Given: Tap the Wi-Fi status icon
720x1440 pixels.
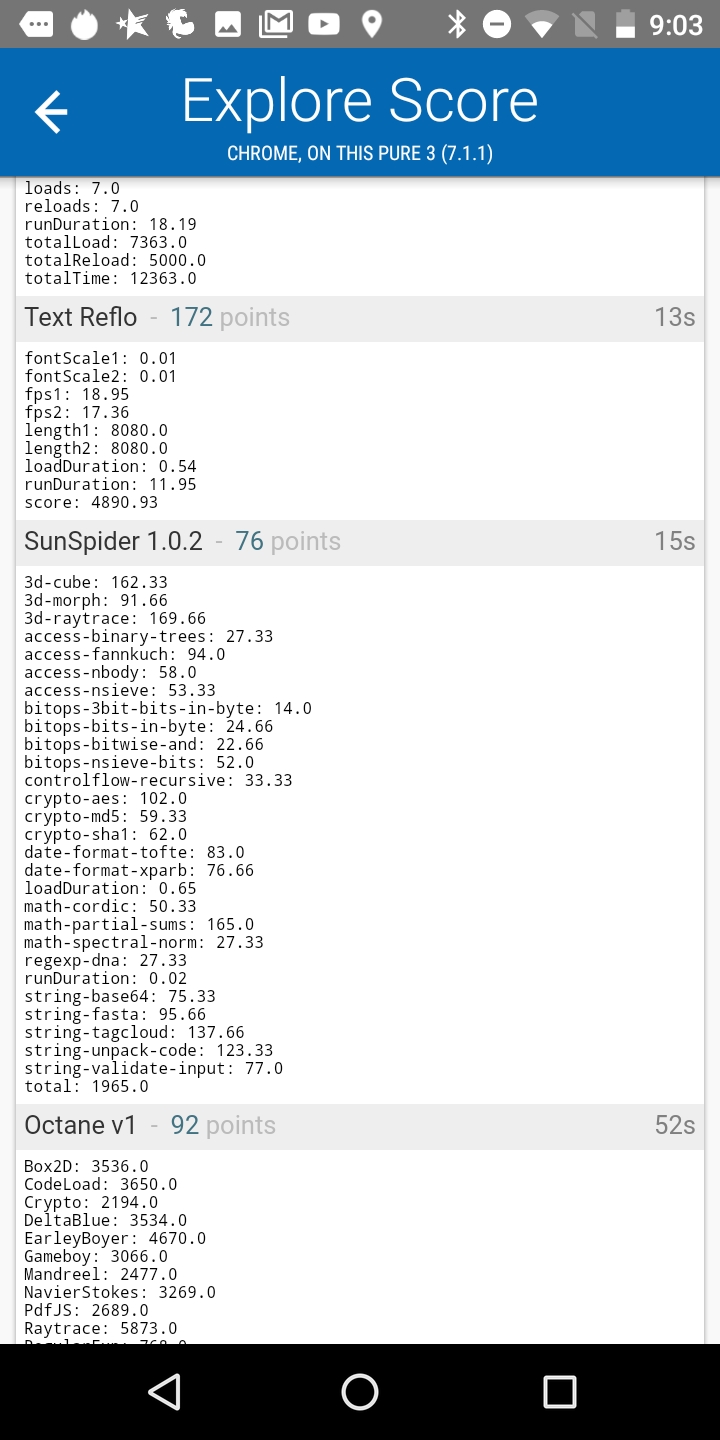Looking at the screenshot, I should point(541,24).
